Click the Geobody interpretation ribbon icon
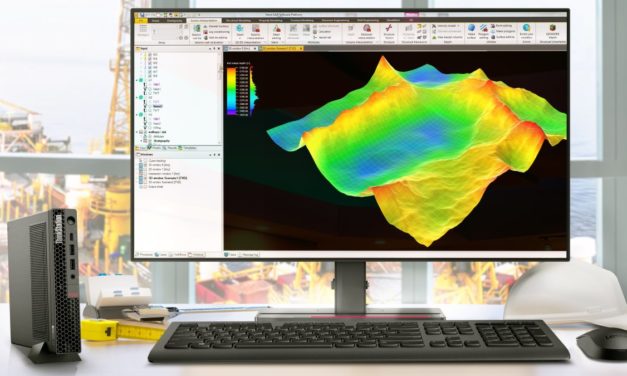The image size is (627, 376). point(367,32)
